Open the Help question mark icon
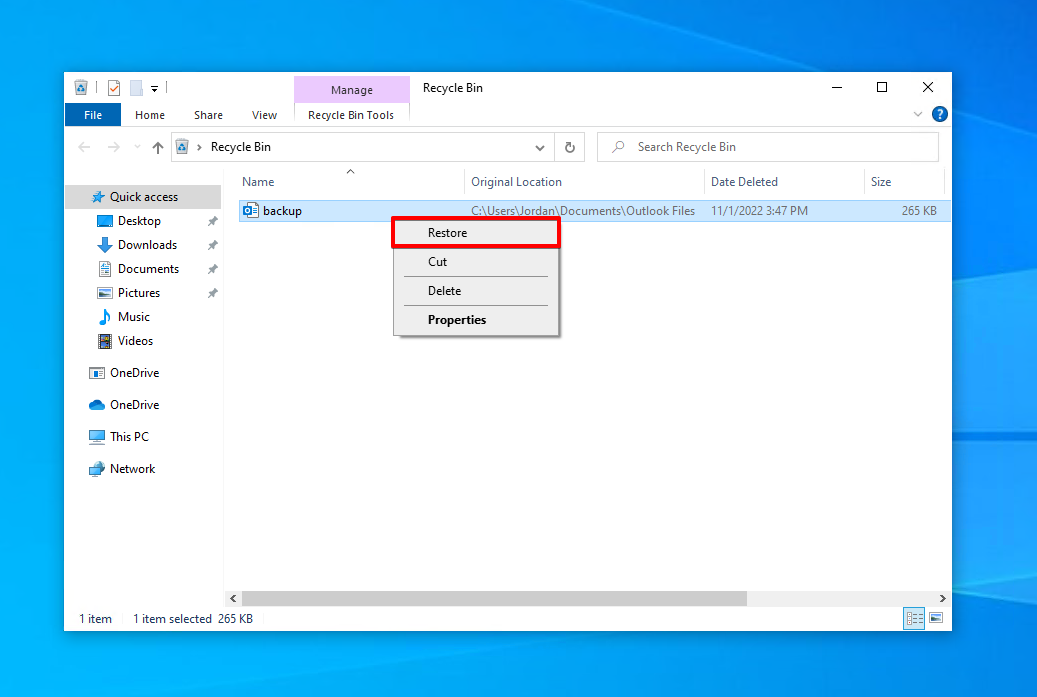Image resolution: width=1037 pixels, height=697 pixels. coord(939,114)
